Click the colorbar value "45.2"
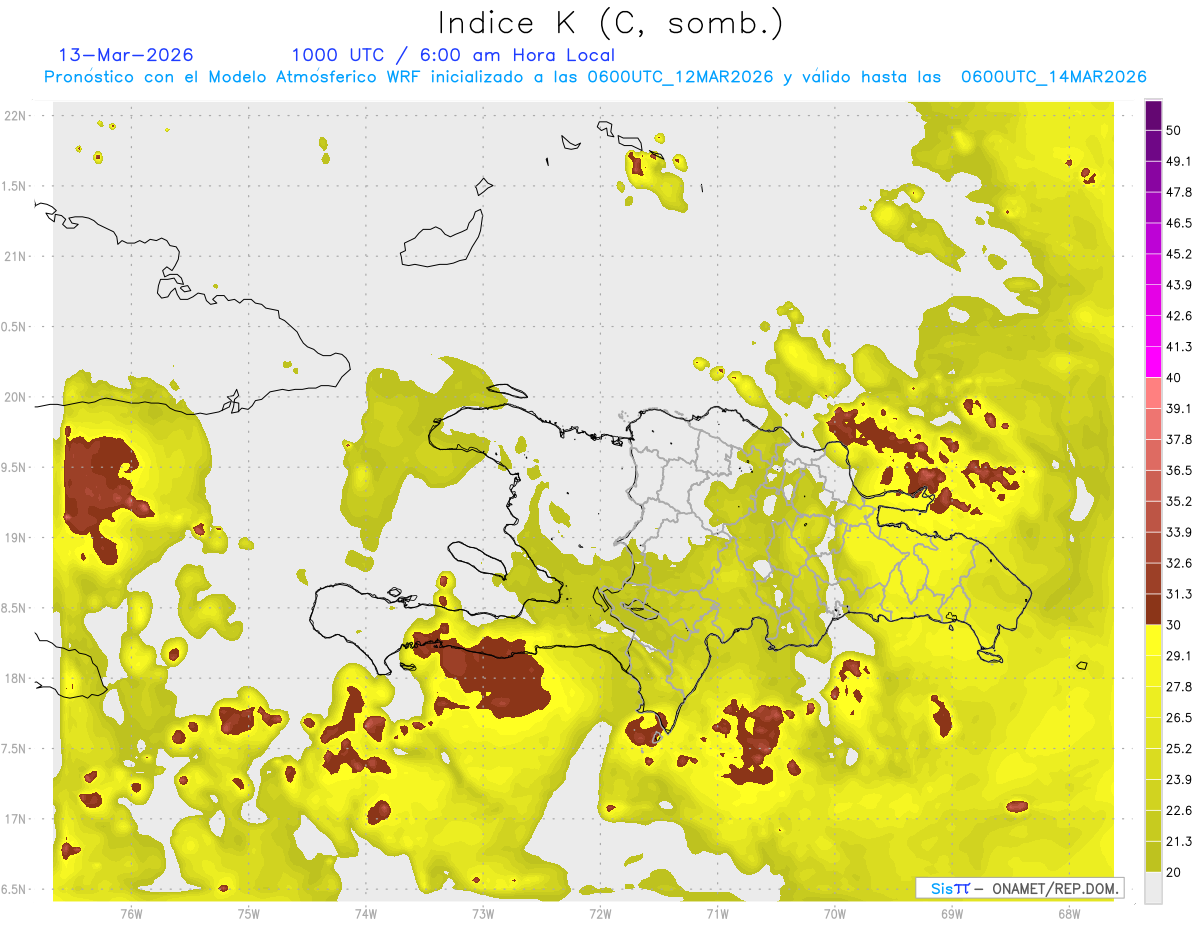This screenshot has width=1200, height=927. pyautogui.click(x=1180, y=254)
